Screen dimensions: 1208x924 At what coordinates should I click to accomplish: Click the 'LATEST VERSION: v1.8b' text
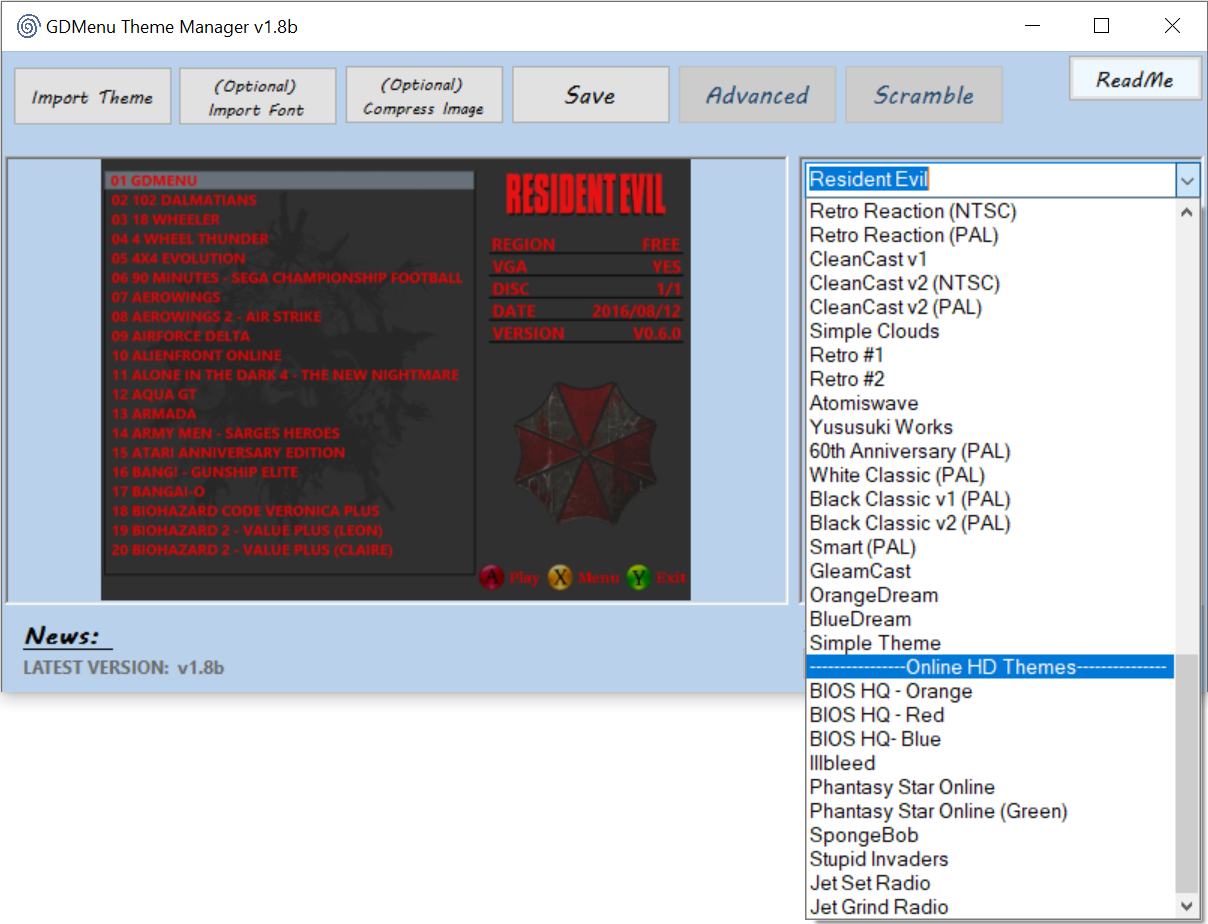pyautogui.click(x=123, y=666)
